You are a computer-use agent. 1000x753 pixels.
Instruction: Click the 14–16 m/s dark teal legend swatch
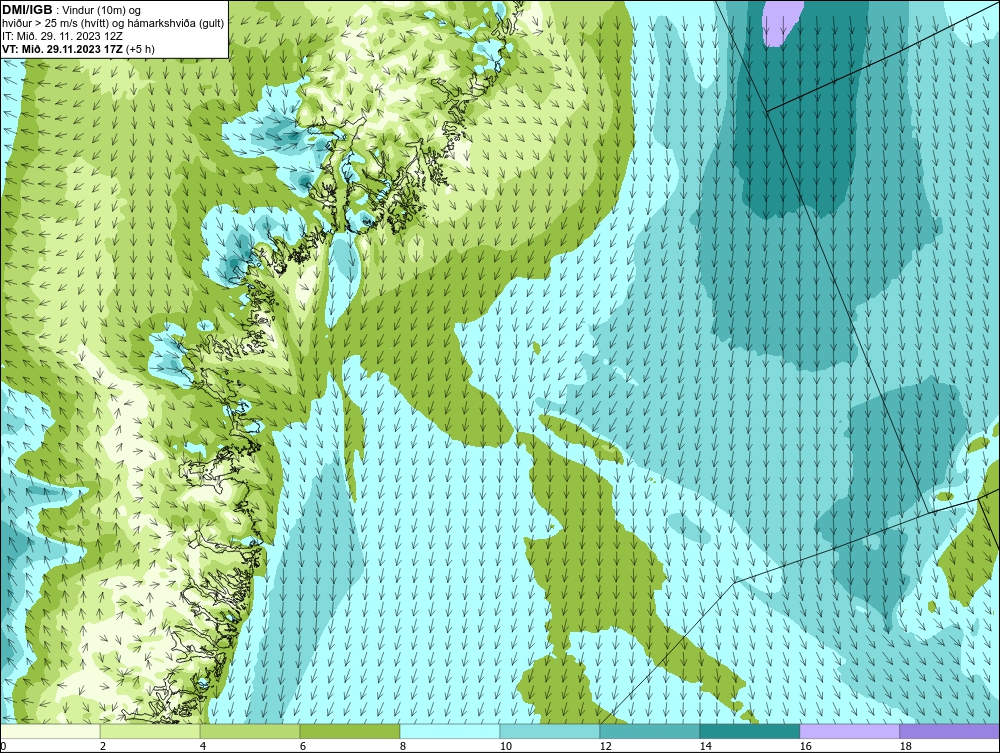pyautogui.click(x=749, y=732)
